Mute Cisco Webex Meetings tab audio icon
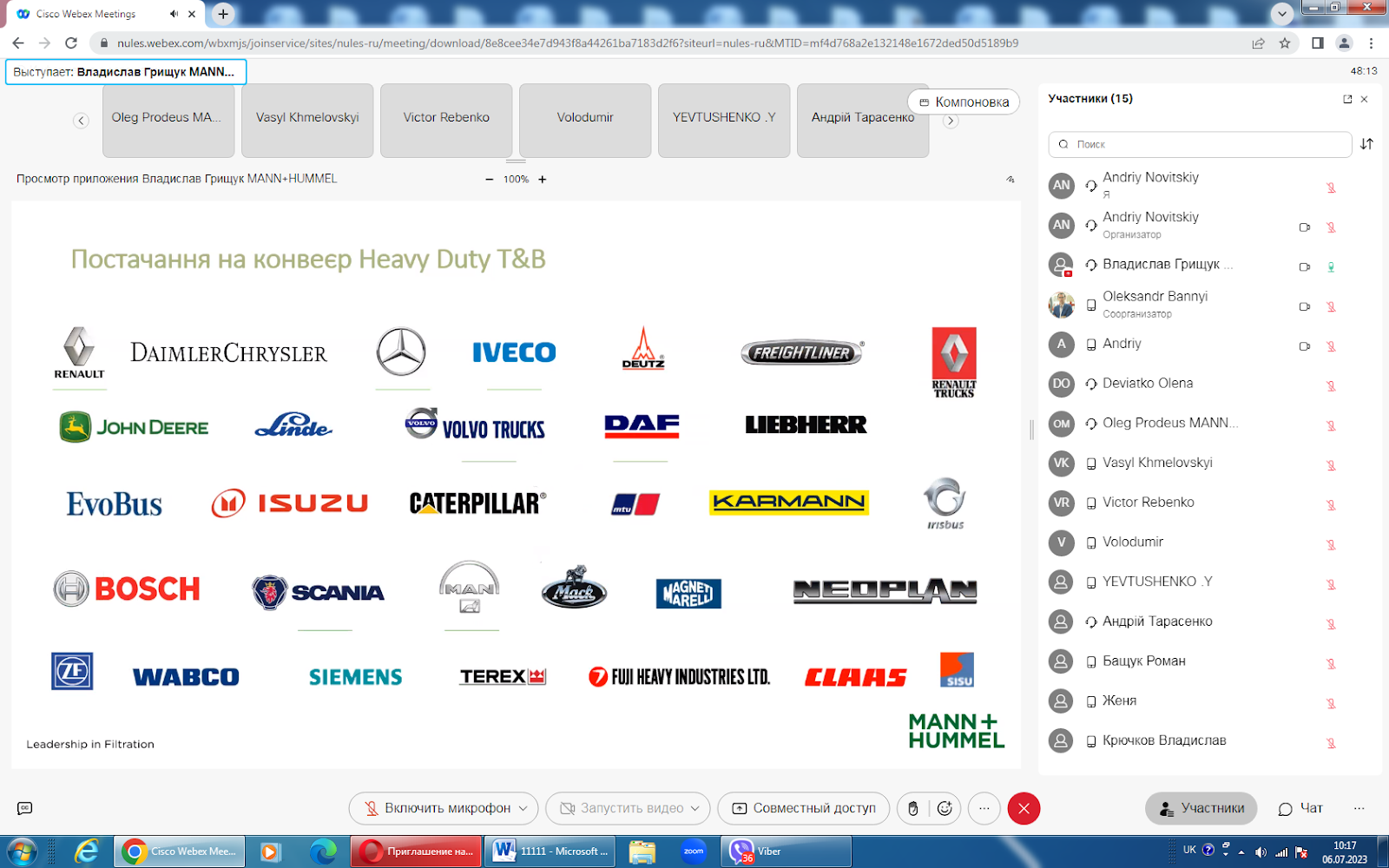 click(174, 14)
